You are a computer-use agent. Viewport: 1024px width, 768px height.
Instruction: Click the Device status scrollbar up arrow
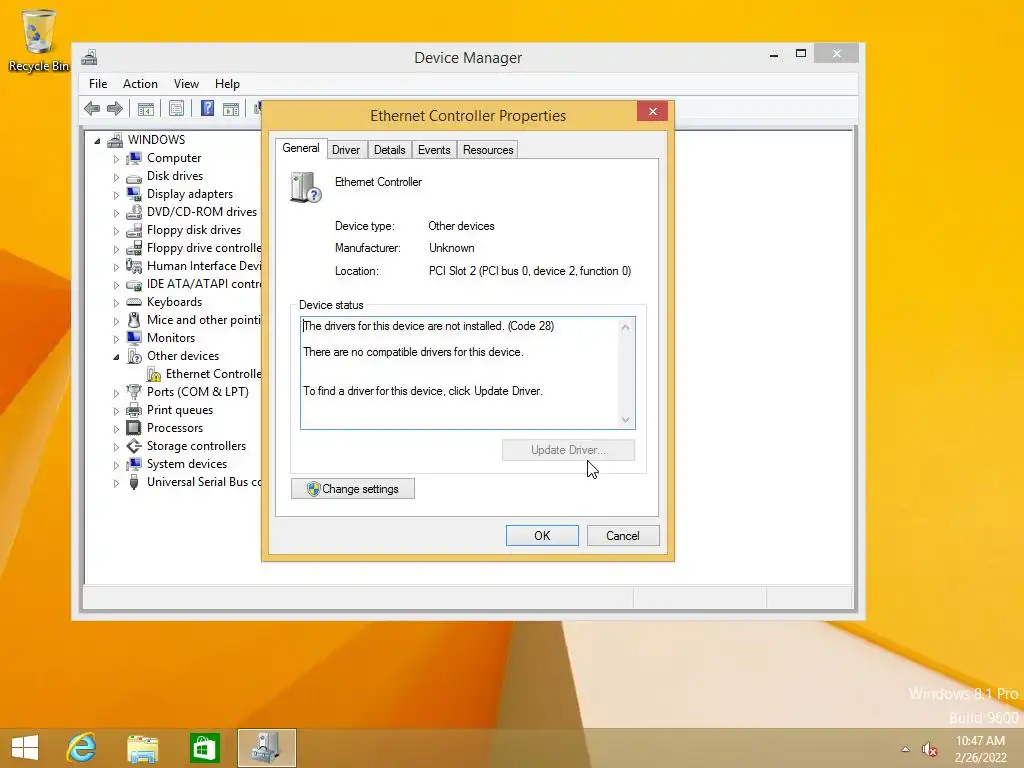coord(626,327)
